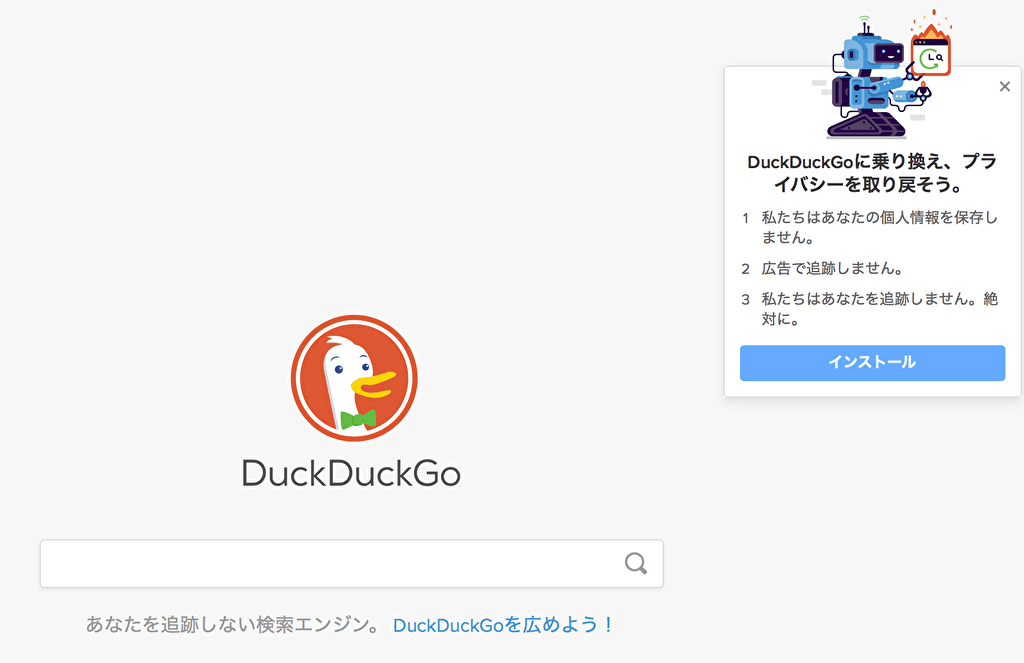
Task: Click the number 3 list marker
Action: click(745, 299)
